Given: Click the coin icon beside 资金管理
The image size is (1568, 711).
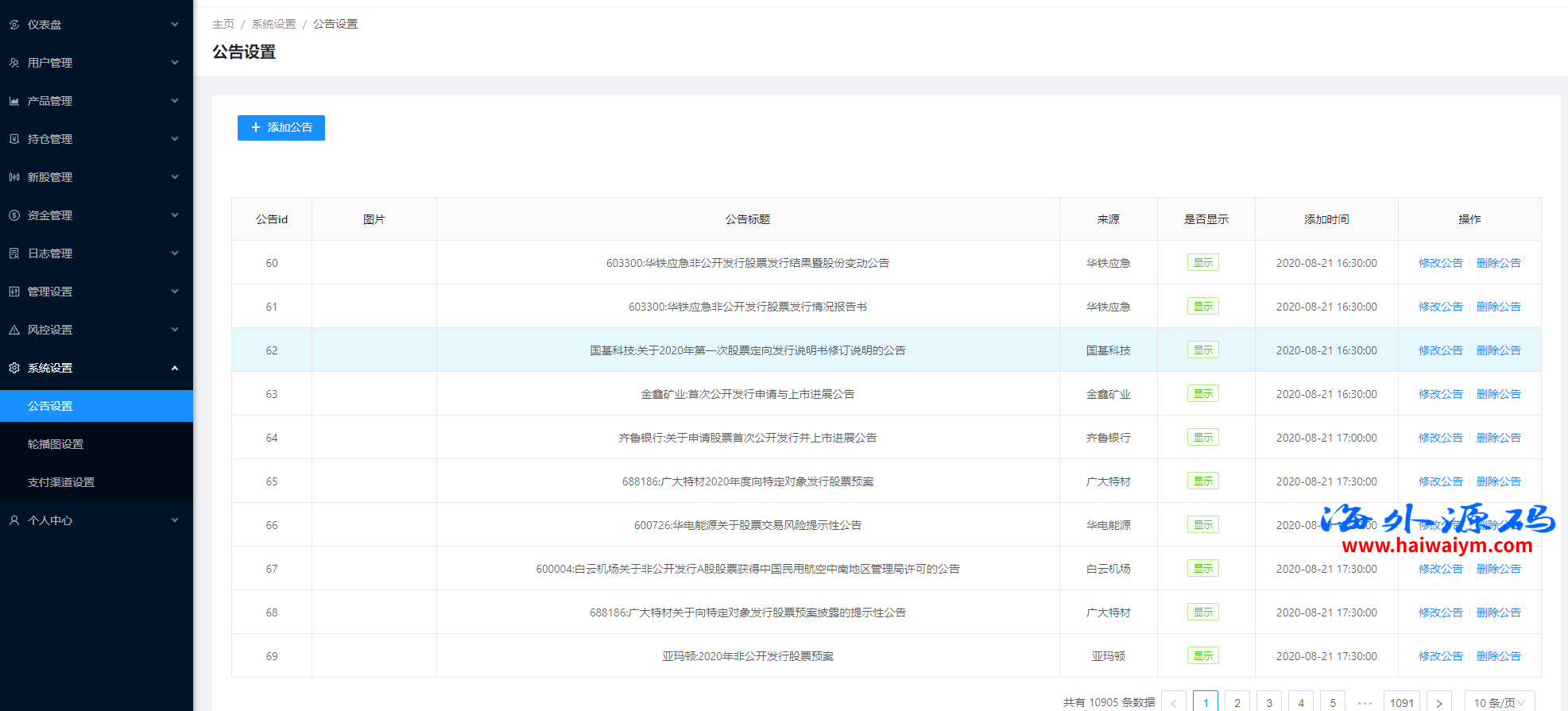Looking at the screenshot, I should point(14,215).
